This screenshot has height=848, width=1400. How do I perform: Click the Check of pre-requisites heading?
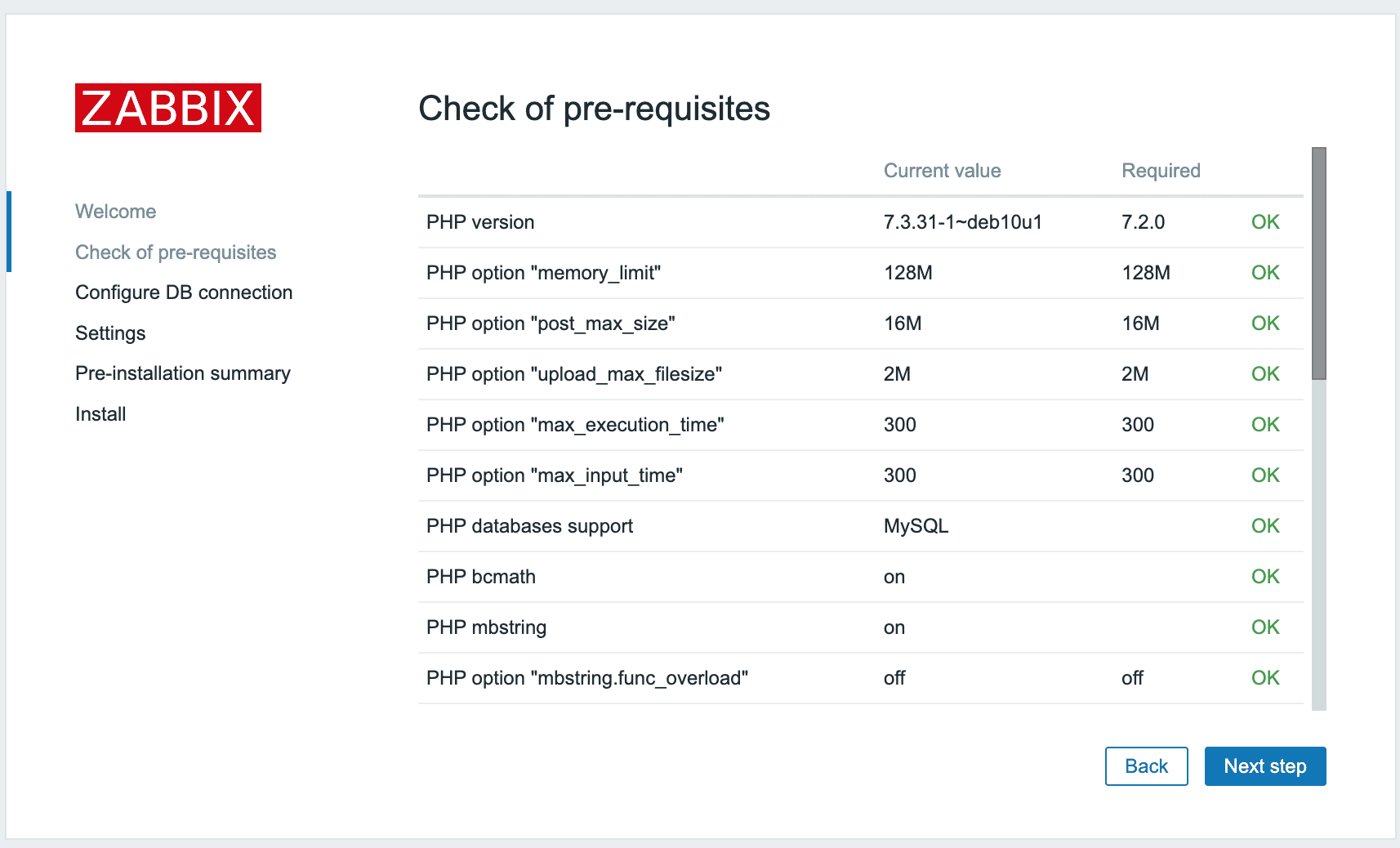point(595,109)
